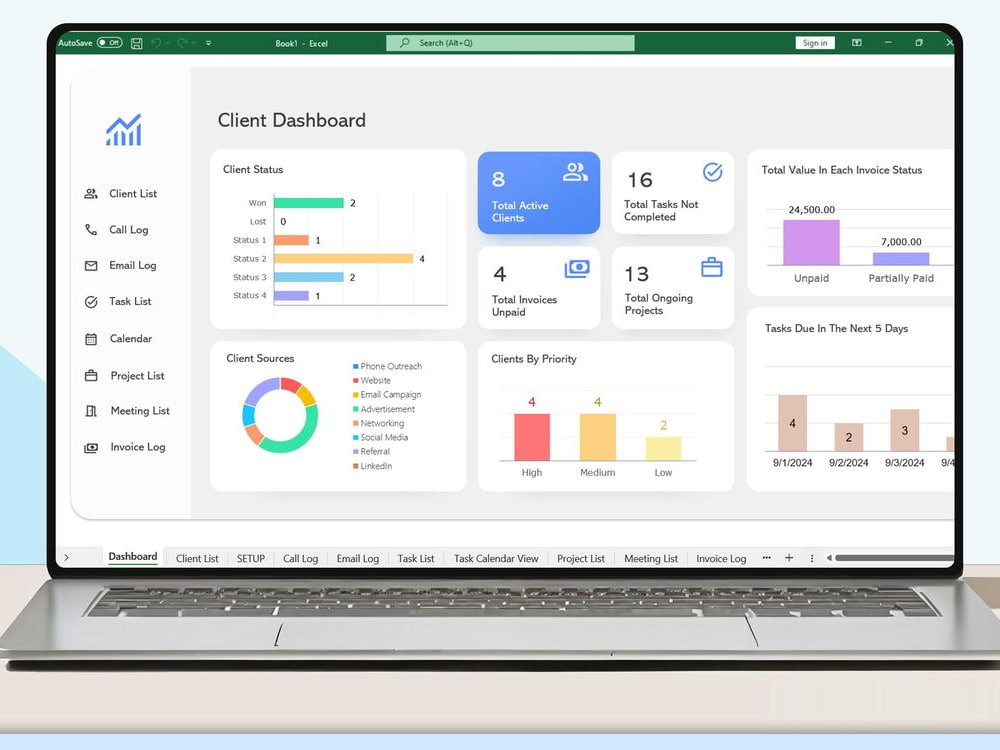Screen dimensions: 1000x750
Task: Click the Search (Alt+Q) box
Action: coord(510,43)
